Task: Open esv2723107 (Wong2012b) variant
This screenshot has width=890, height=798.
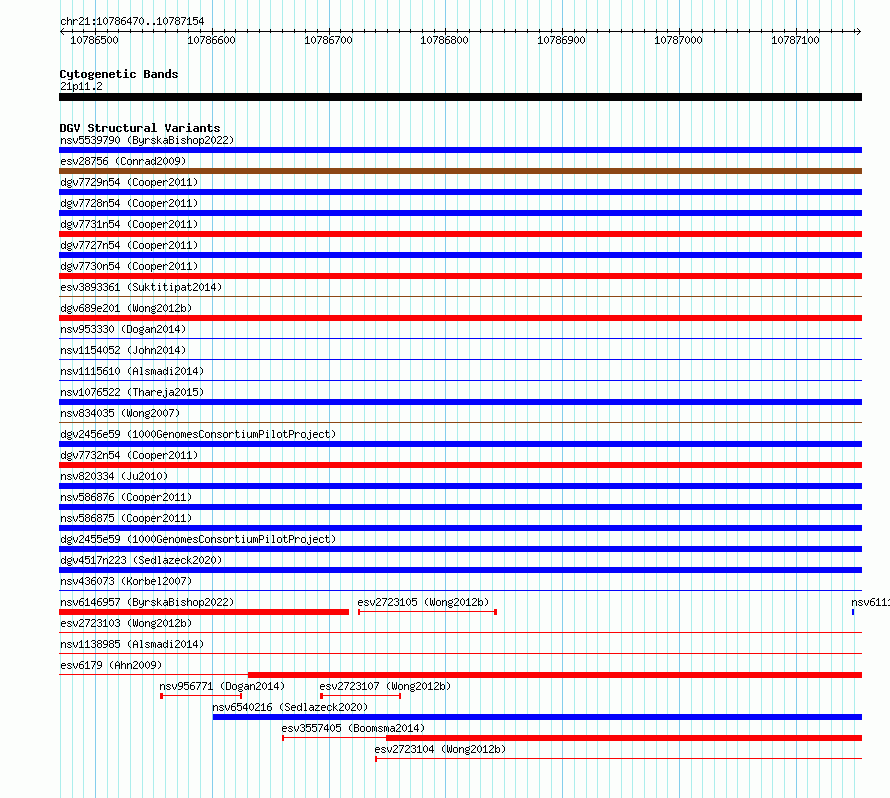Action: click(385, 686)
